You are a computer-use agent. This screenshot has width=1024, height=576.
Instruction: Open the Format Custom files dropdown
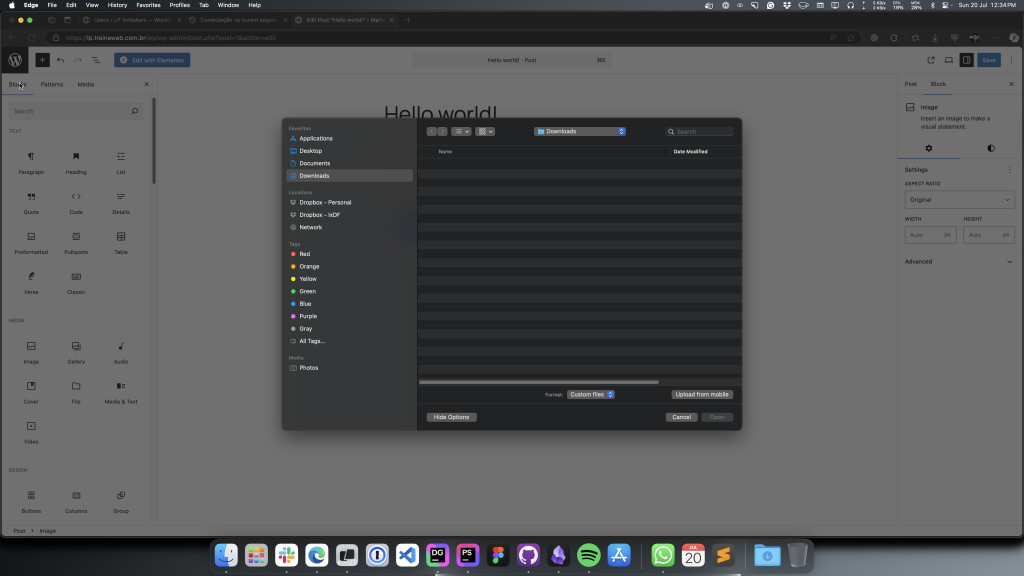[x=590, y=395]
